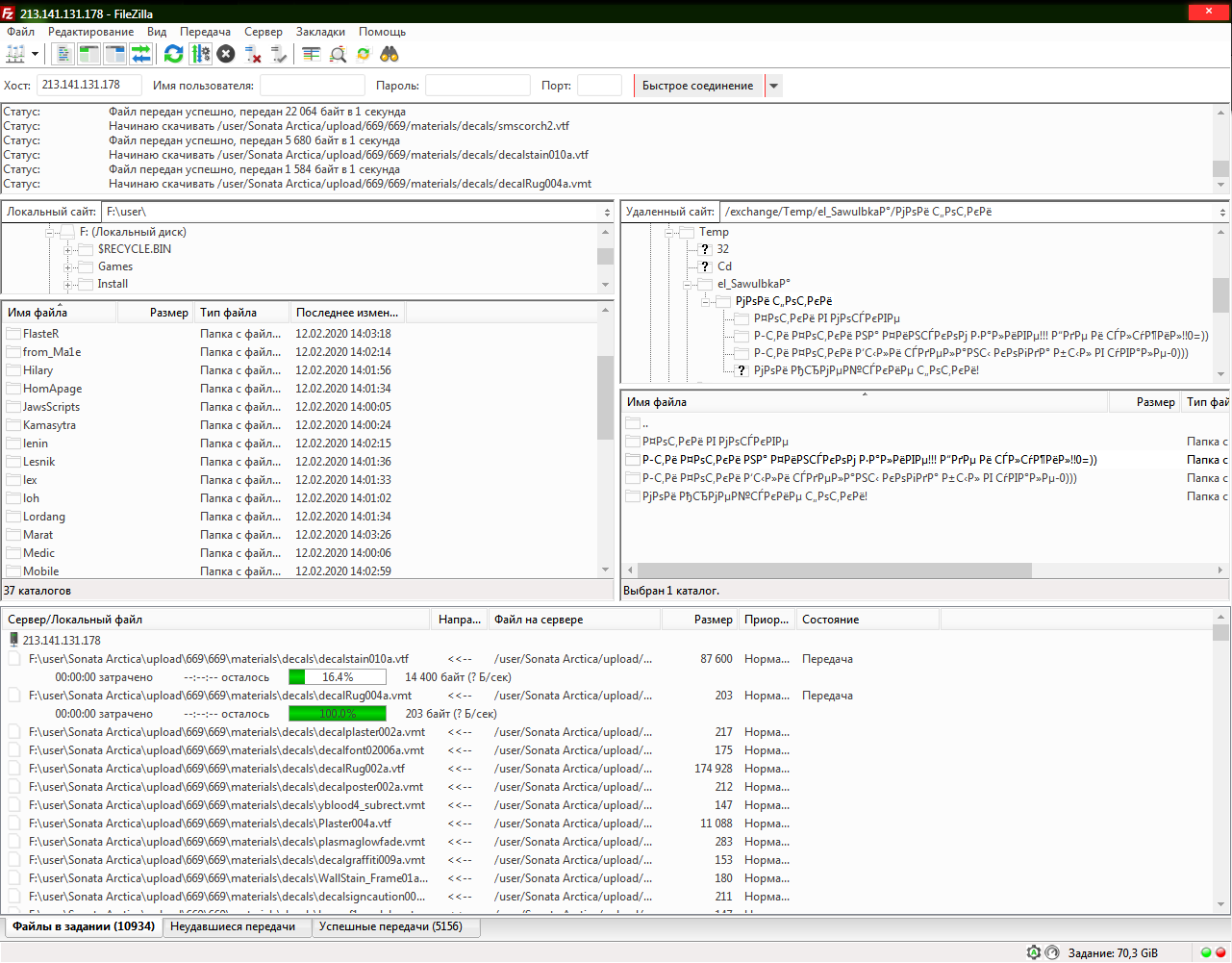The image size is (1232, 963).
Task: Open the directory listing filters dialog
Action: (x=311, y=55)
